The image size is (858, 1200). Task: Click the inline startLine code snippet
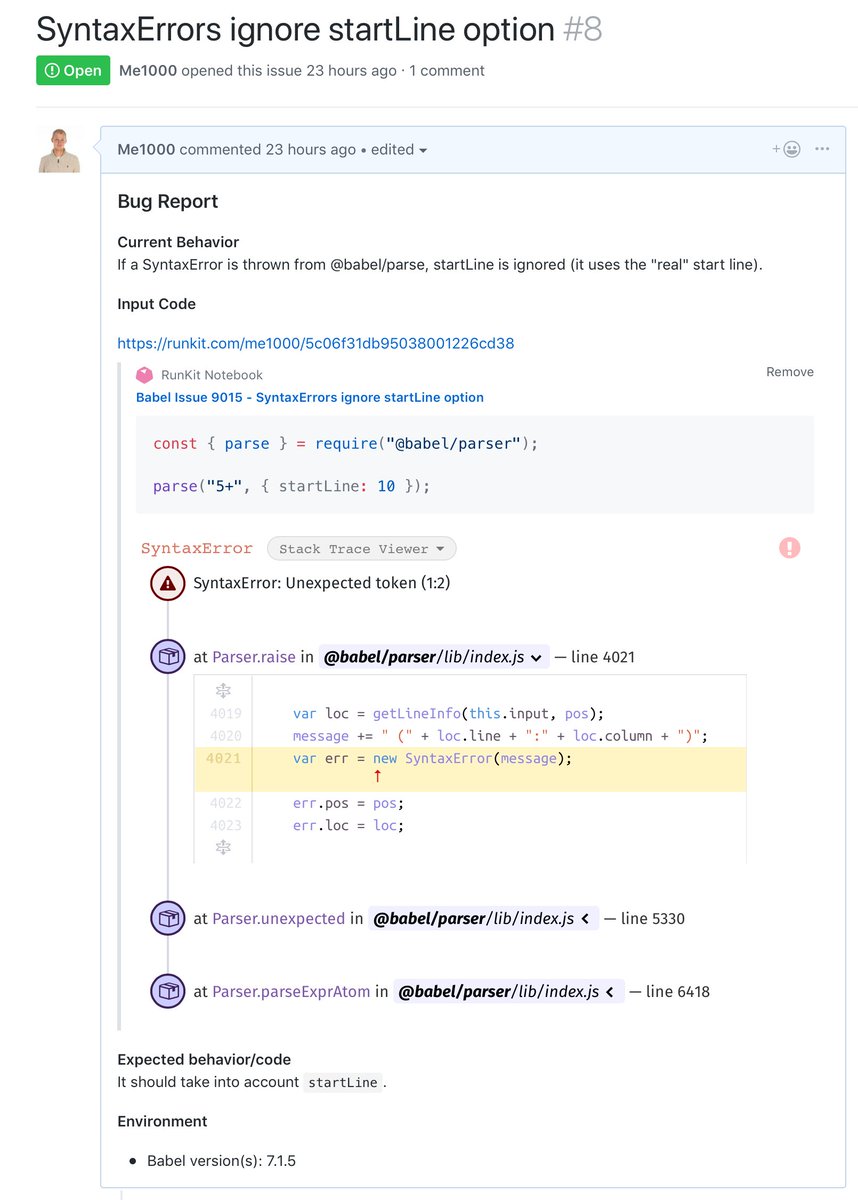tap(344, 1082)
